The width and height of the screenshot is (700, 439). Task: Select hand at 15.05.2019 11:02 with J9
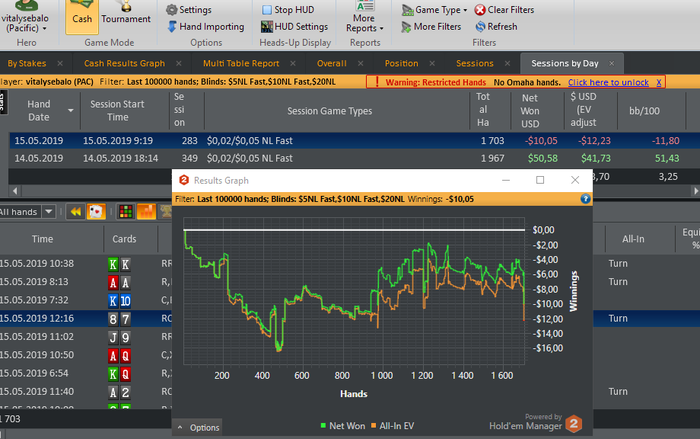(x=86, y=337)
